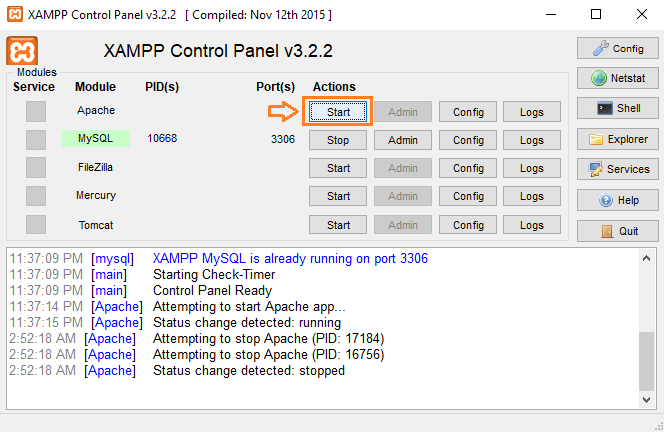Click the Apache module label
Viewport: 664px width, 432px height.
pyautogui.click(x=96, y=110)
